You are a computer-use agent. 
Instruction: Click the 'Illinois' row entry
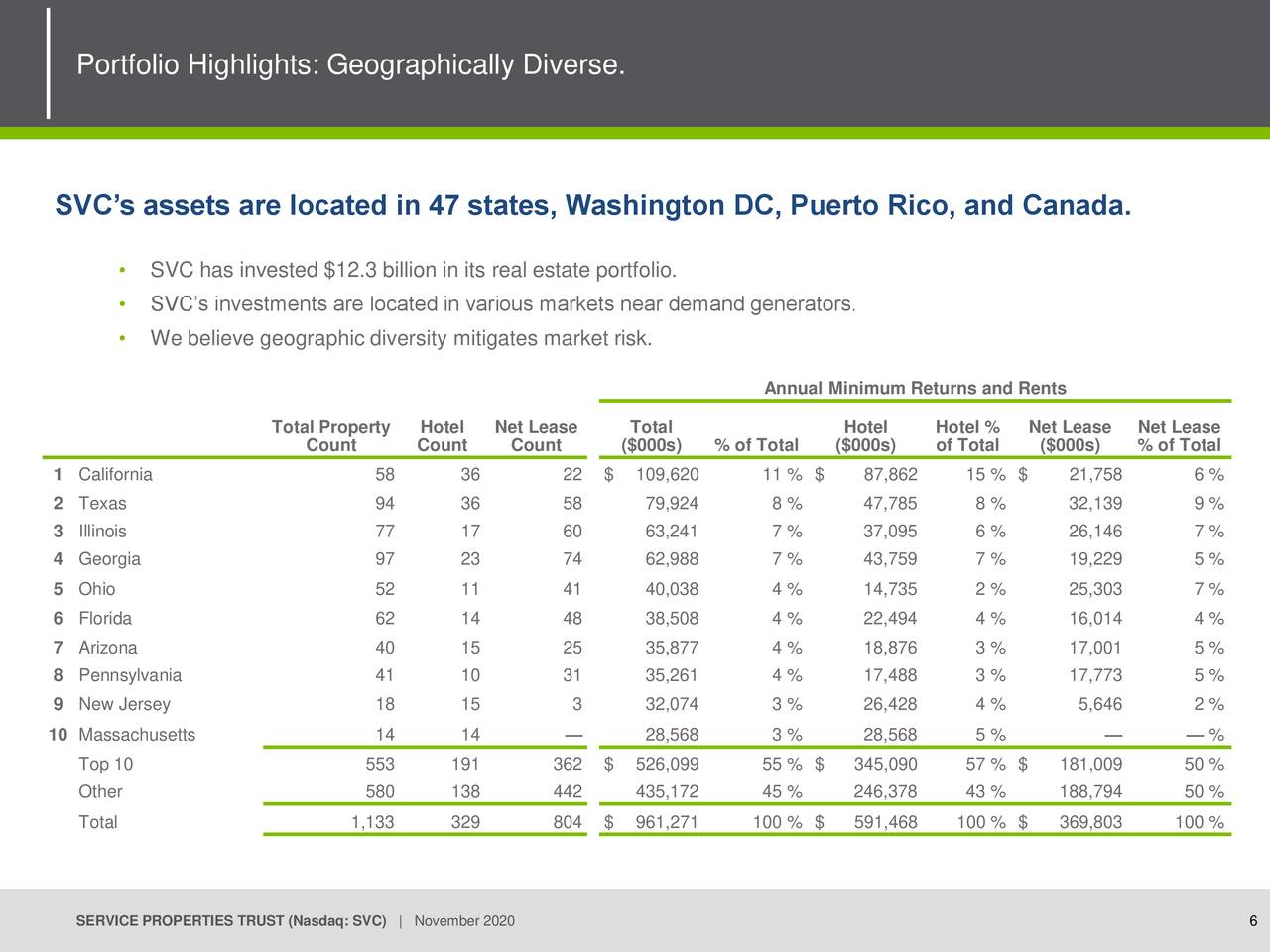103,531
